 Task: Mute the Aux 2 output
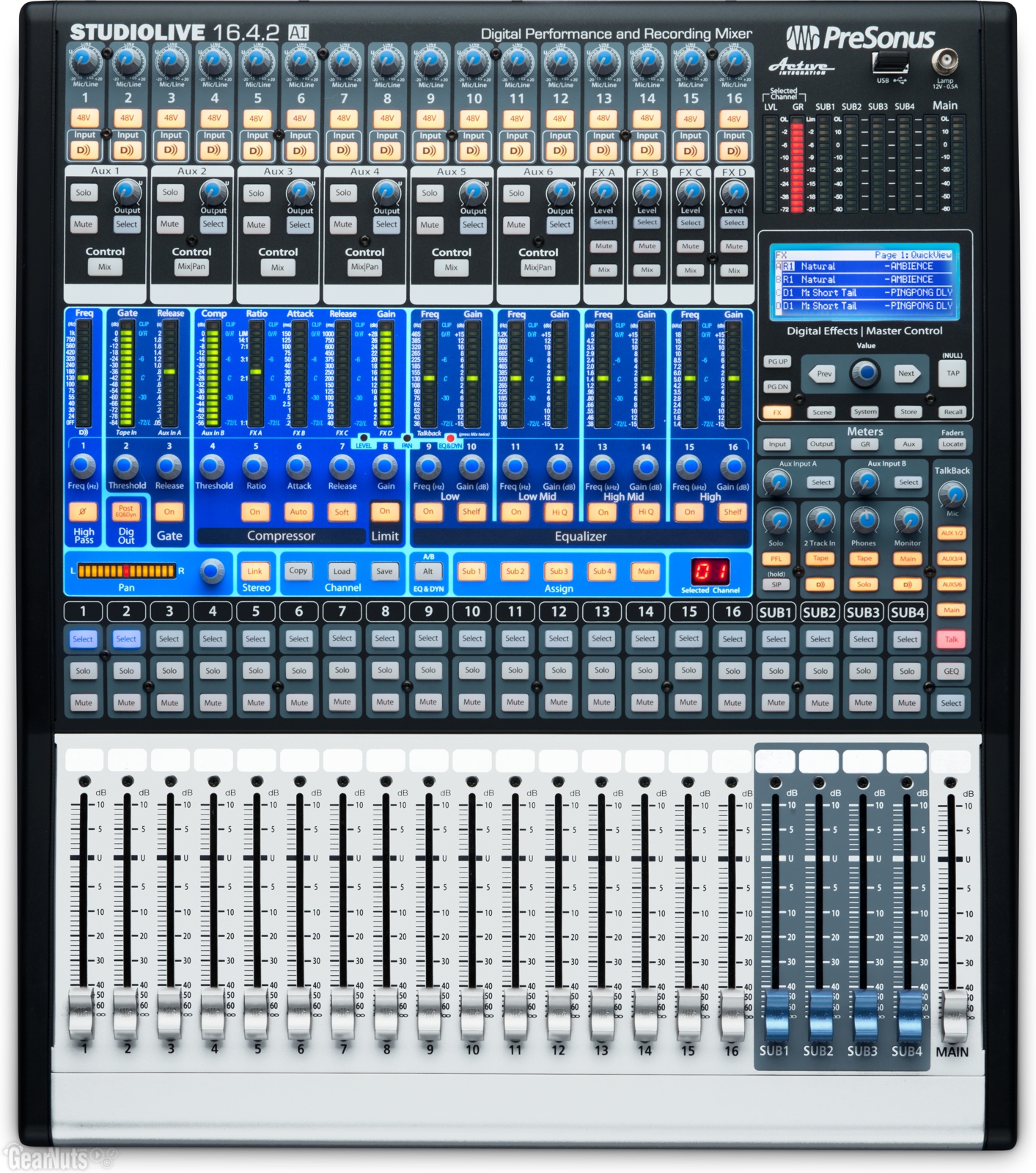pos(169,224)
